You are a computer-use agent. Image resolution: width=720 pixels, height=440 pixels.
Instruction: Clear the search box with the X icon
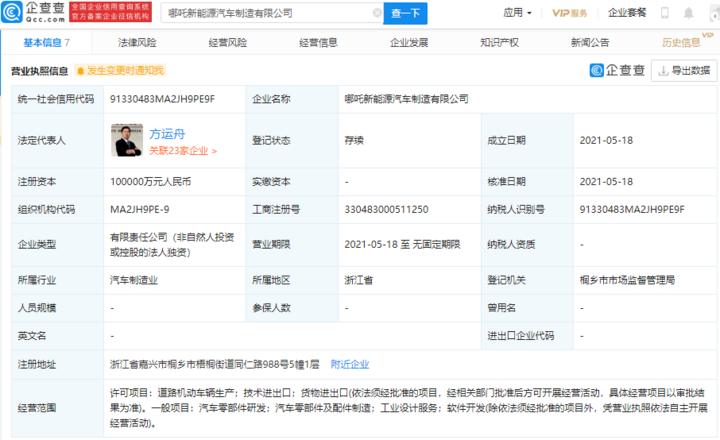click(x=376, y=14)
